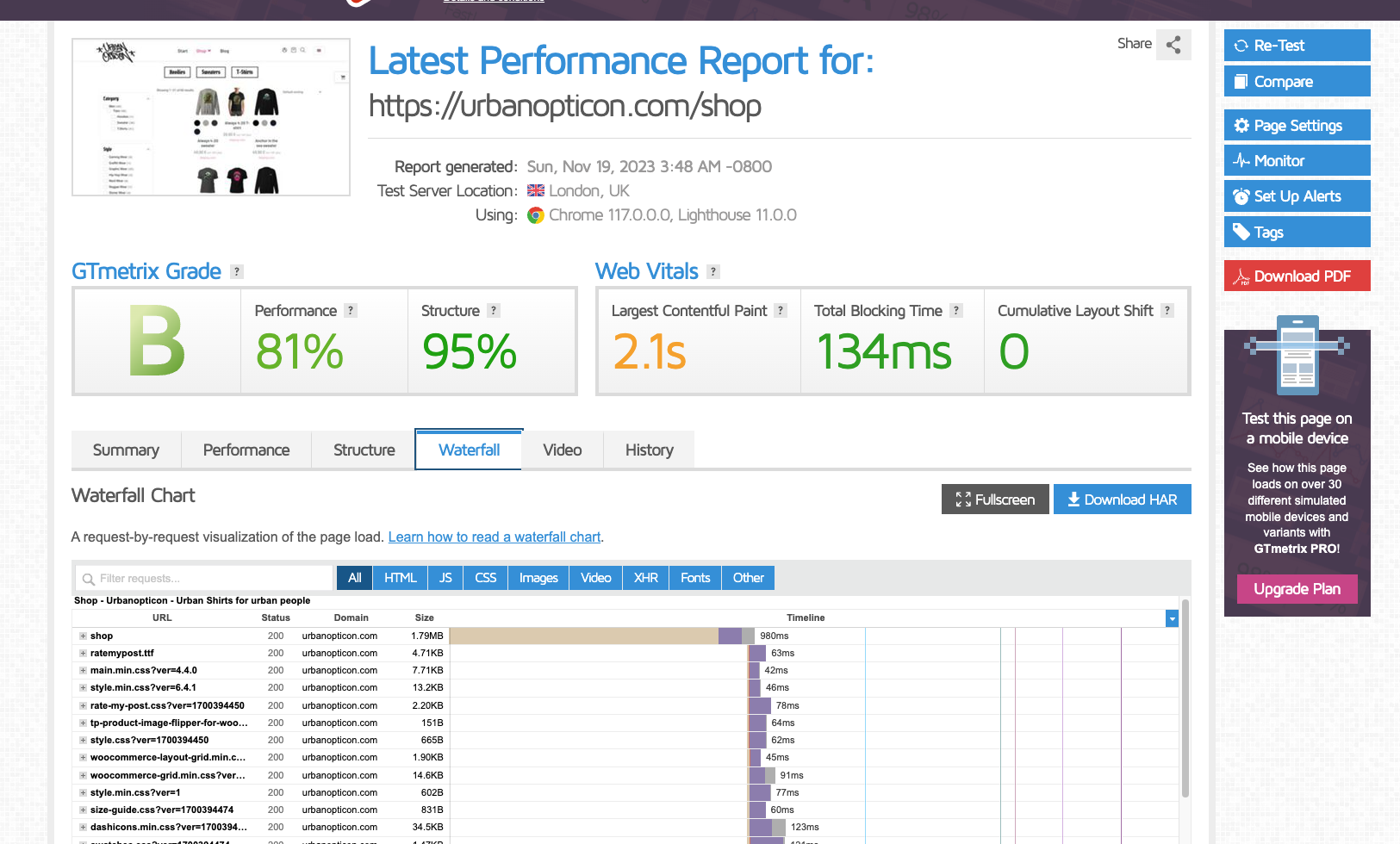1400x844 pixels.
Task: Click Set Up Alerts button
Action: pos(1297,196)
